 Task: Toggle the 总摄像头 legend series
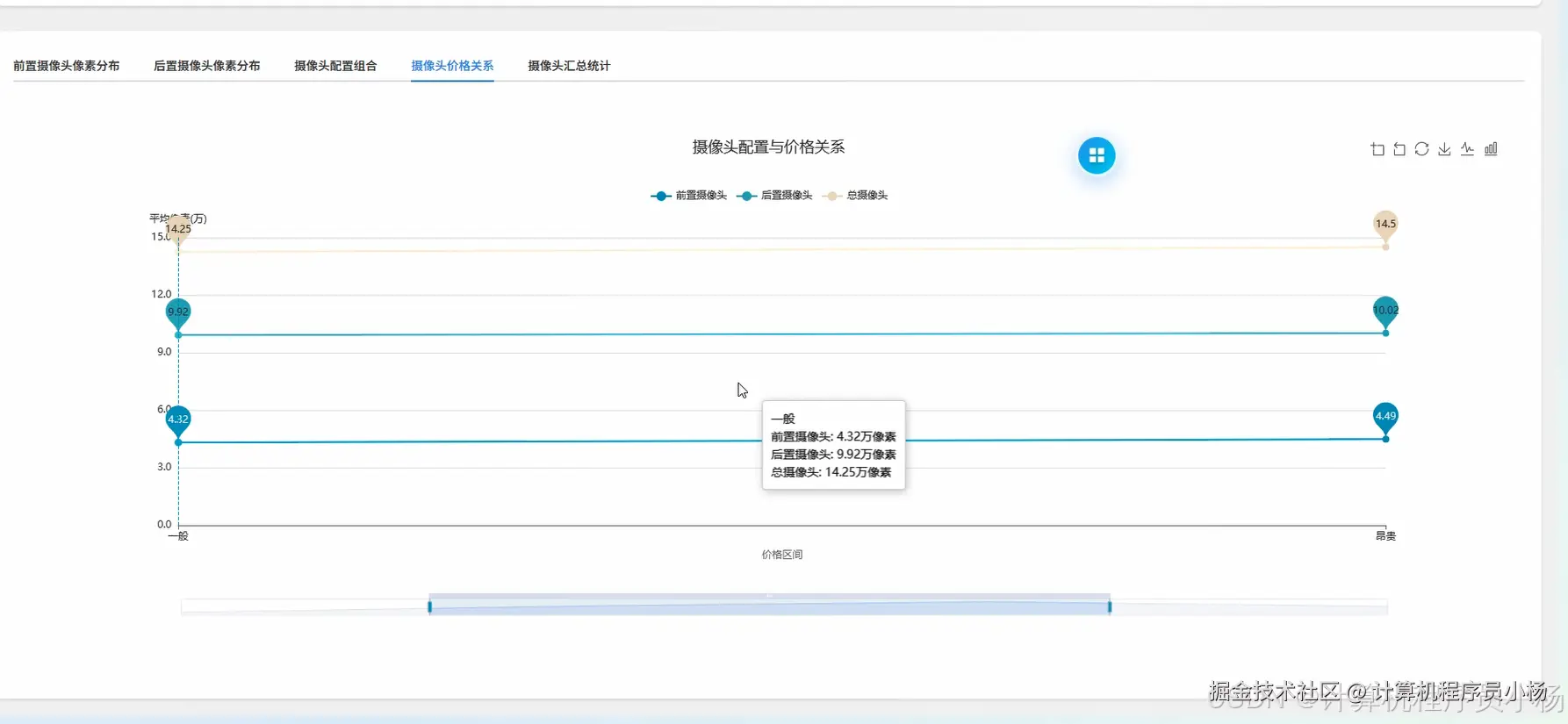(855, 196)
